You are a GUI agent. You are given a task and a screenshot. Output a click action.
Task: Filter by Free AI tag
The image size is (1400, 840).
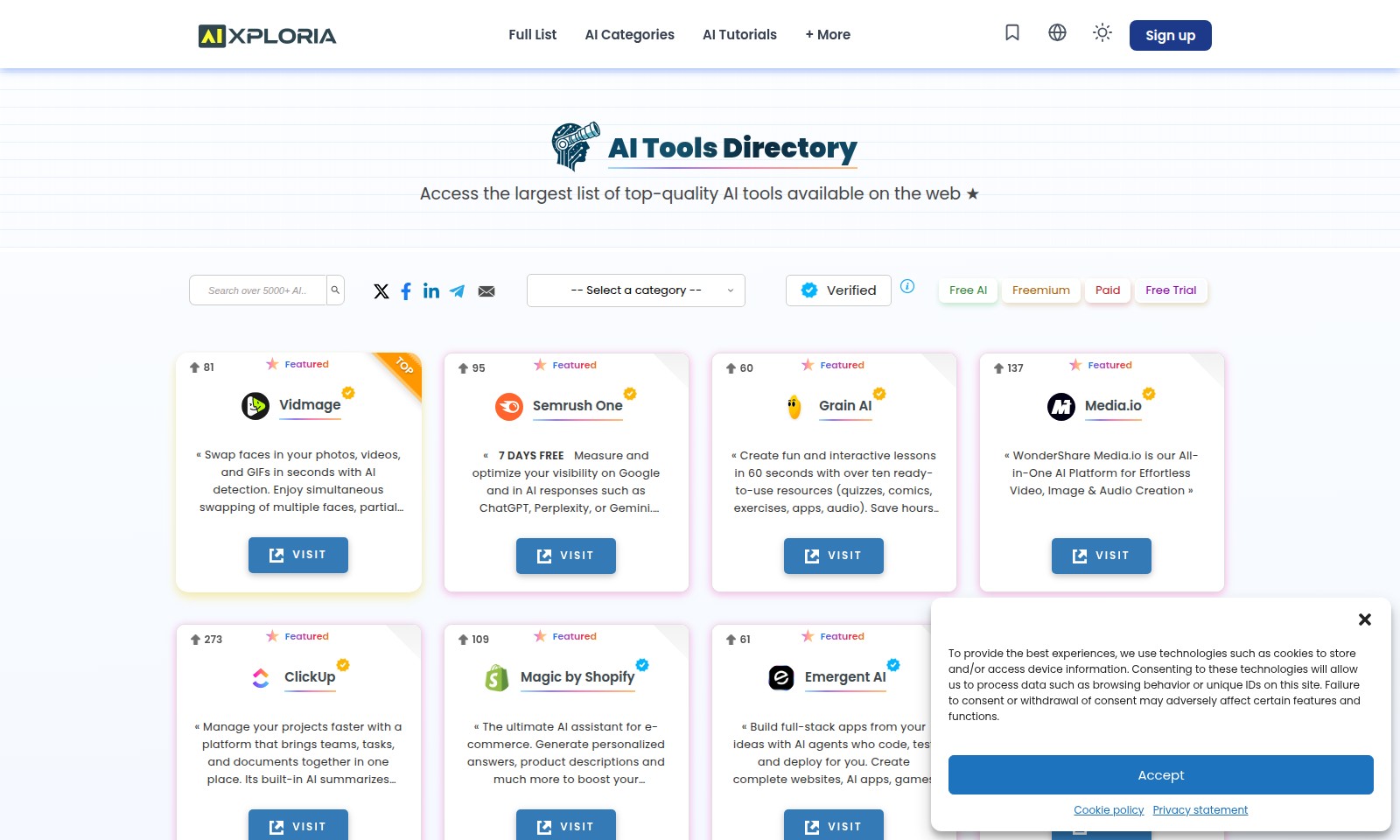tap(968, 290)
